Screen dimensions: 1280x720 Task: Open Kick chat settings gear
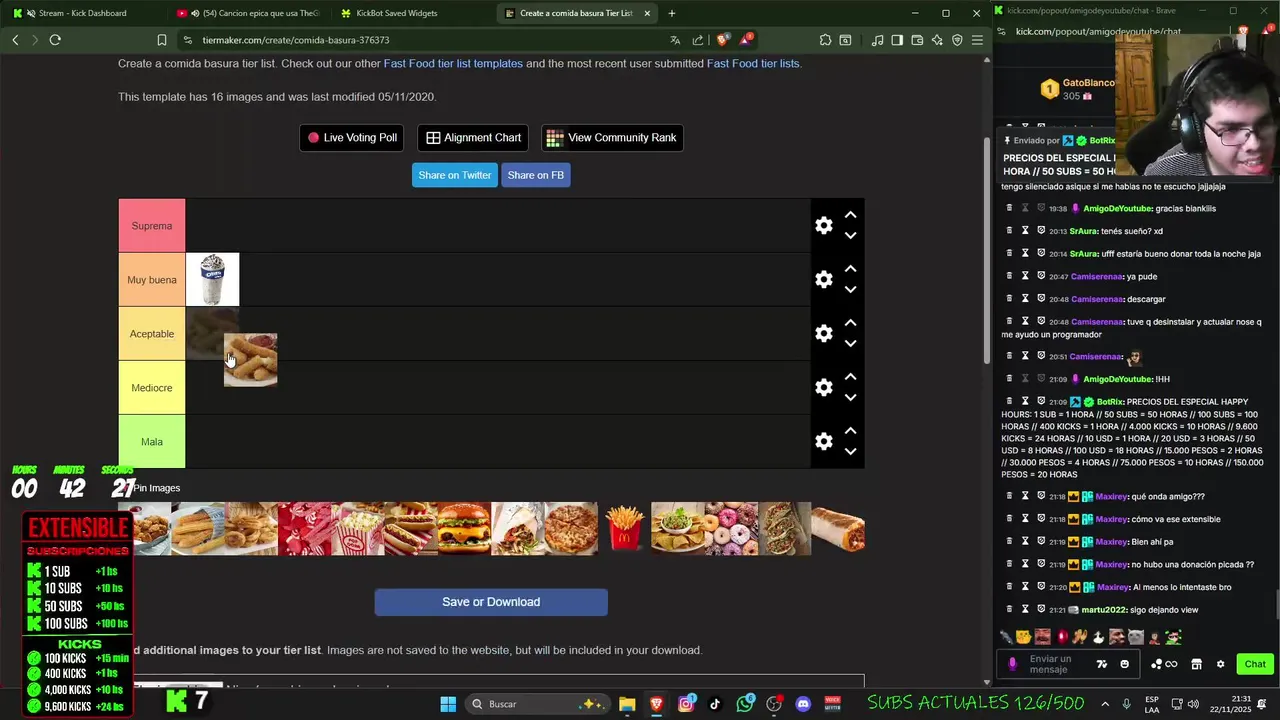click(x=1220, y=664)
